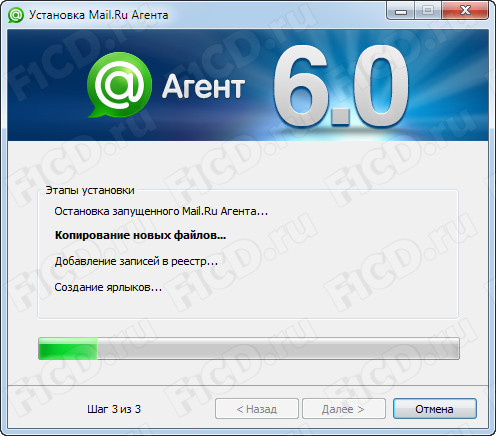
Task: Click the disabled Далее > button
Action: pos(344,409)
